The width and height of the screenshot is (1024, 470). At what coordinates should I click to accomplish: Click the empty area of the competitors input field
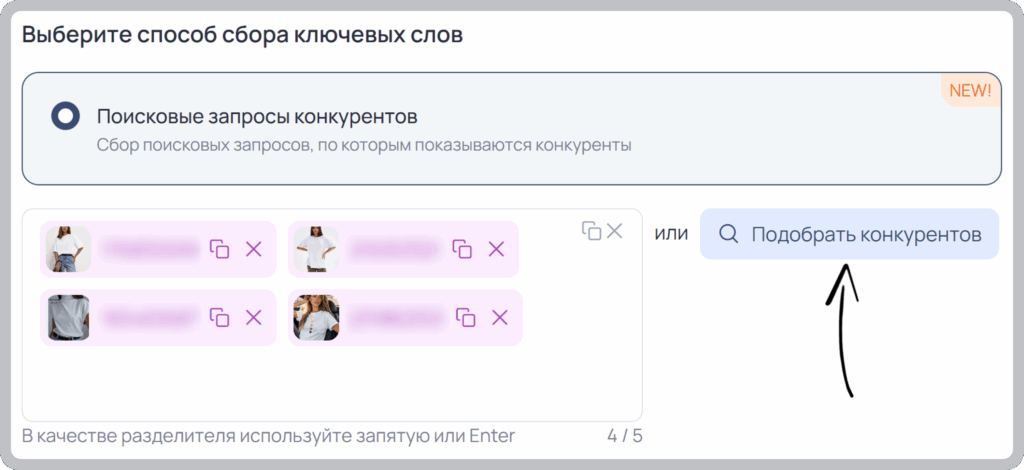(332, 382)
